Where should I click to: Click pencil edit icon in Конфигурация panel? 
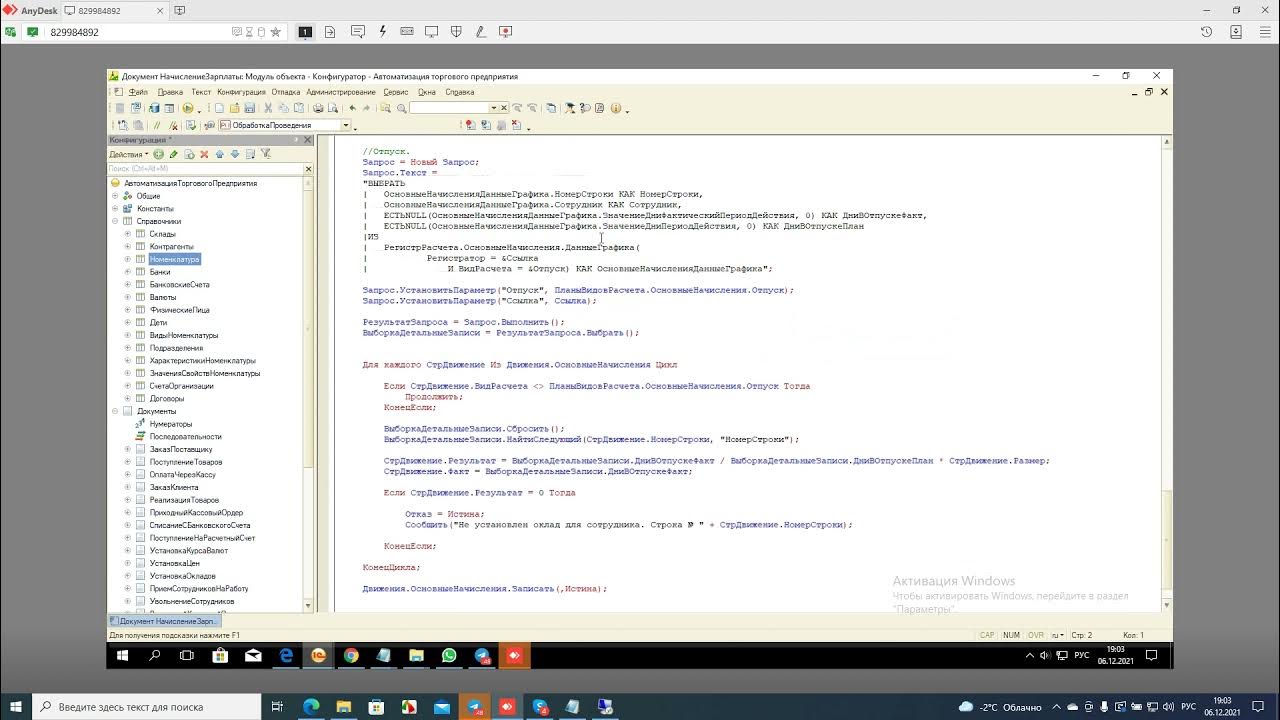tap(173, 154)
